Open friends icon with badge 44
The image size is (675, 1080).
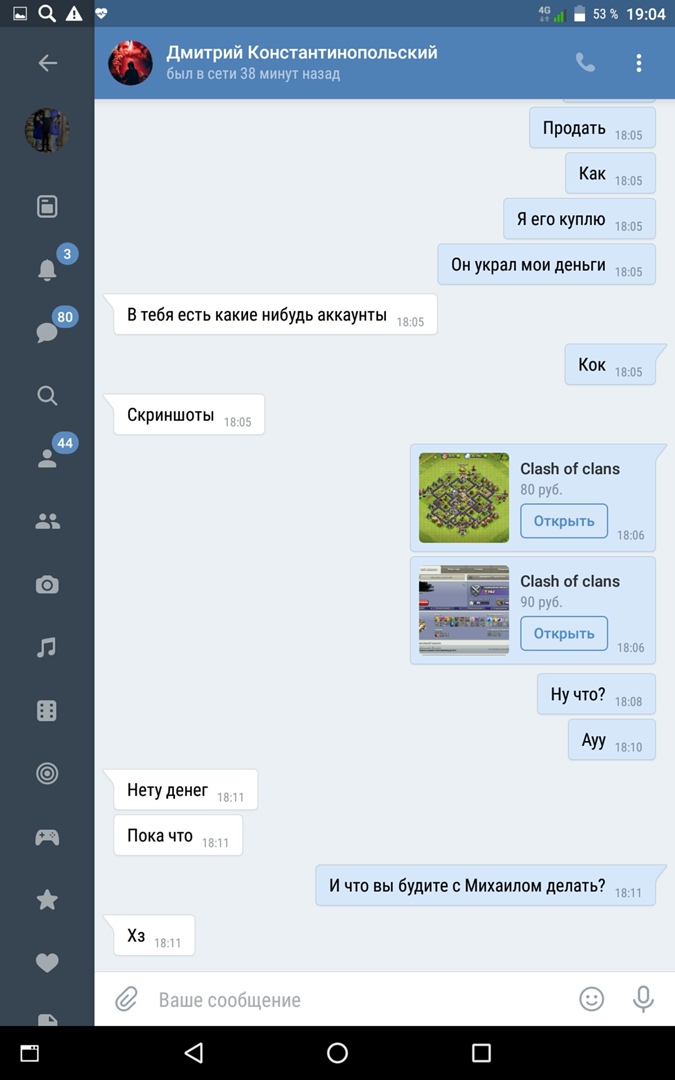pos(47,459)
